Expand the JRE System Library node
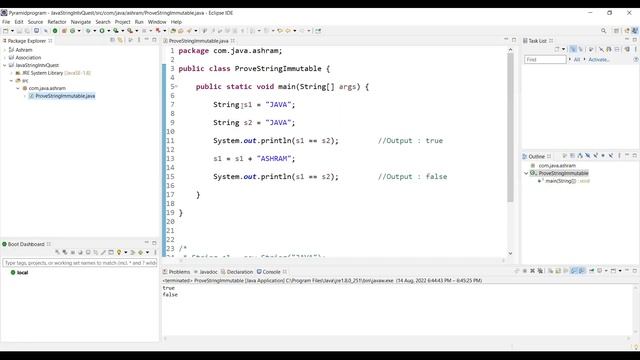Viewport: 640px width, 360px height. (x=11, y=73)
